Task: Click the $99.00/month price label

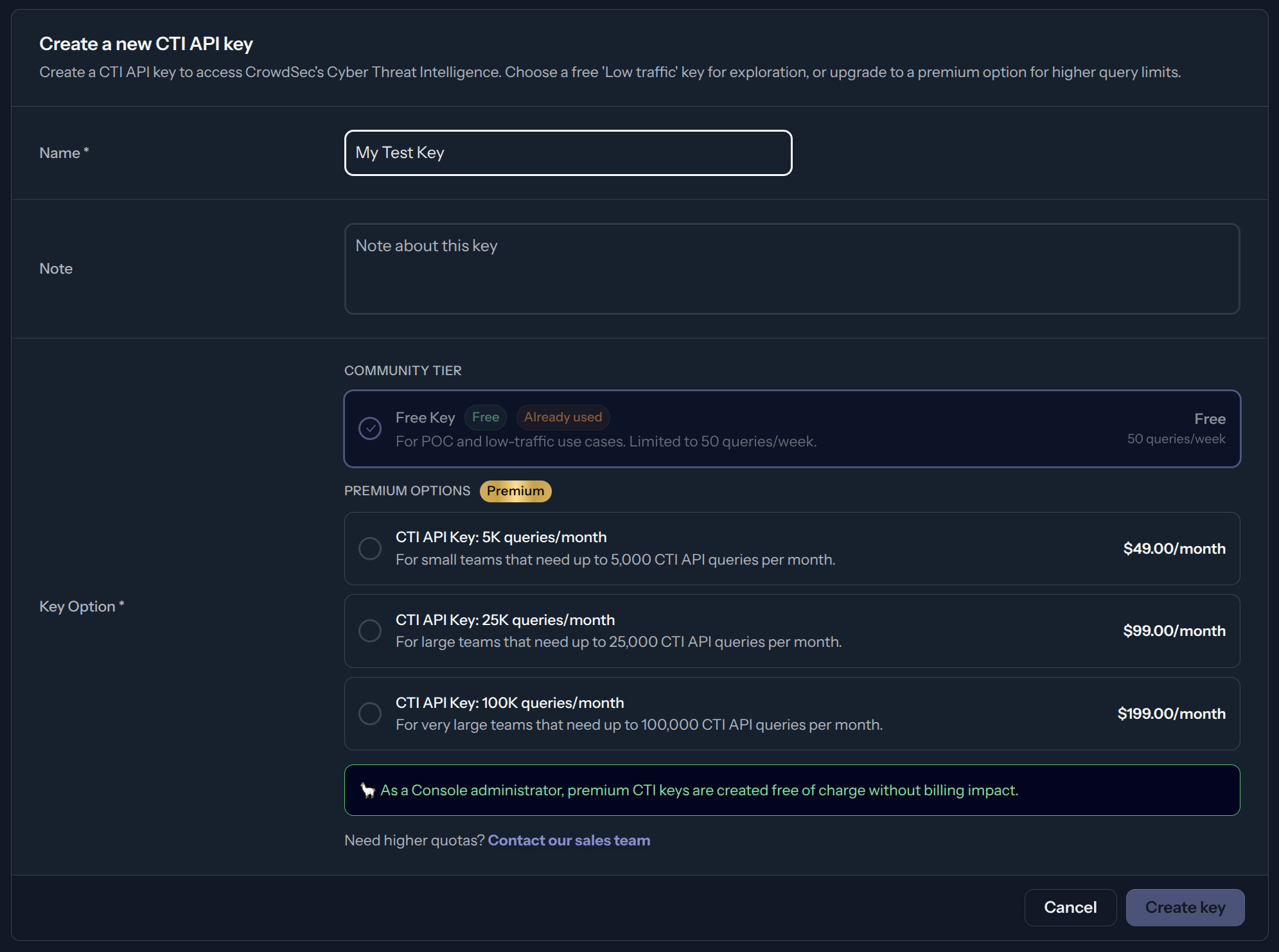Action: tap(1174, 631)
